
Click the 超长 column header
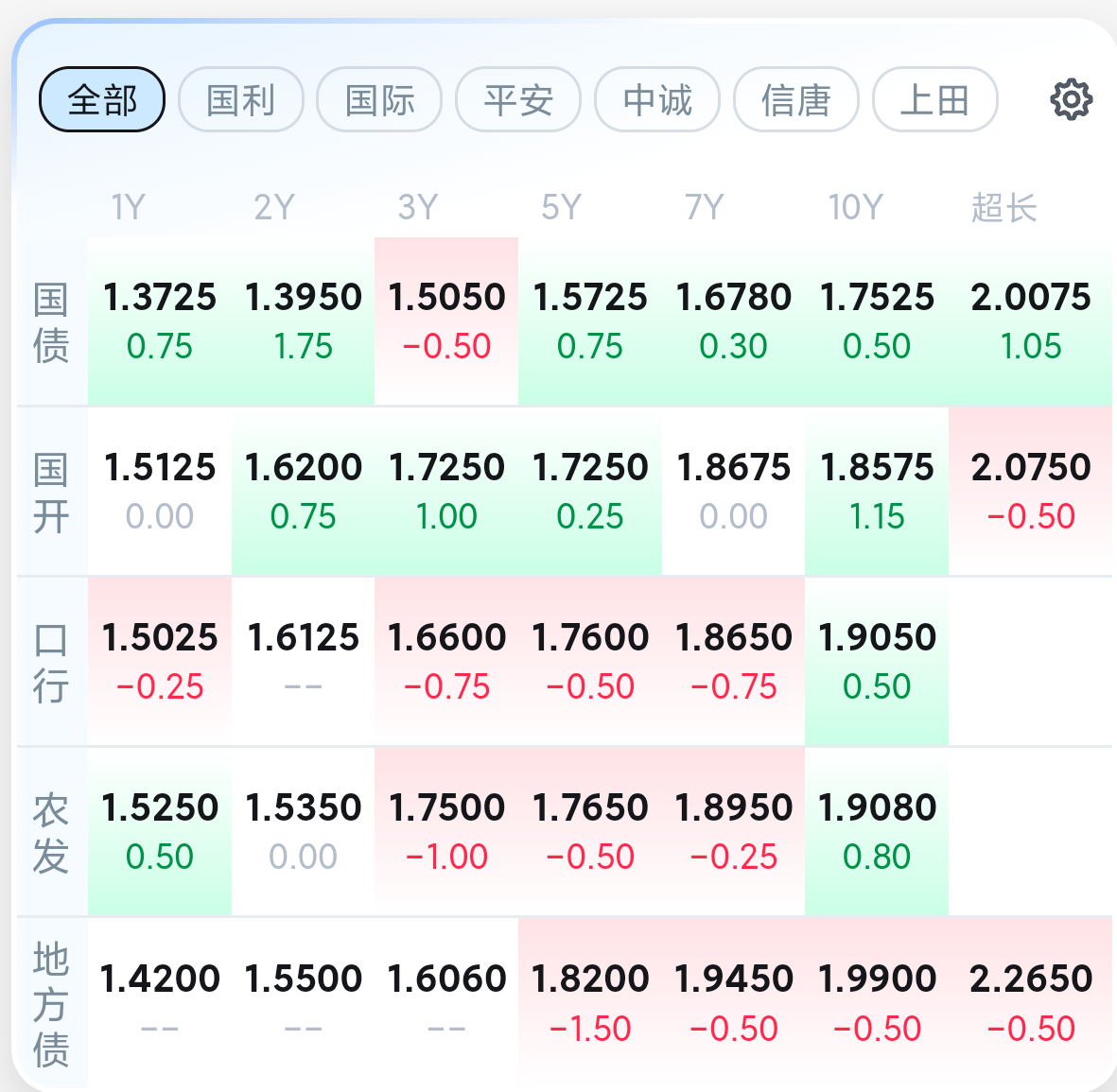[1004, 208]
